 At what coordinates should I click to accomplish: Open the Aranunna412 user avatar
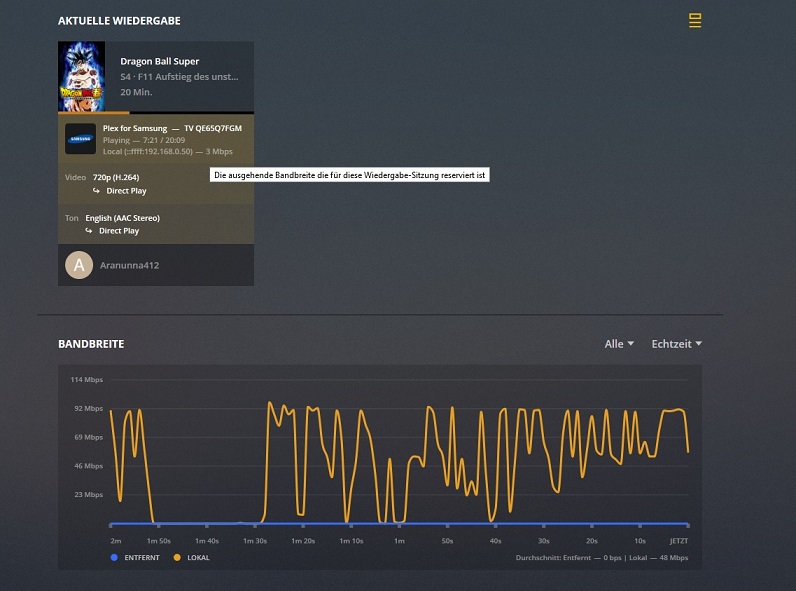coord(79,265)
